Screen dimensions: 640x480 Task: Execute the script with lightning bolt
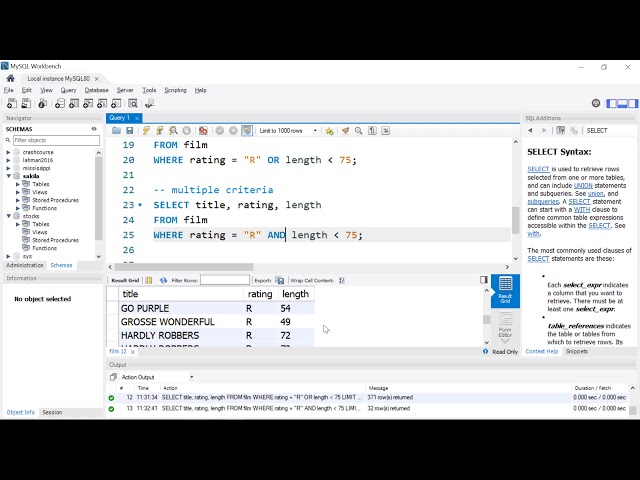(x=146, y=131)
